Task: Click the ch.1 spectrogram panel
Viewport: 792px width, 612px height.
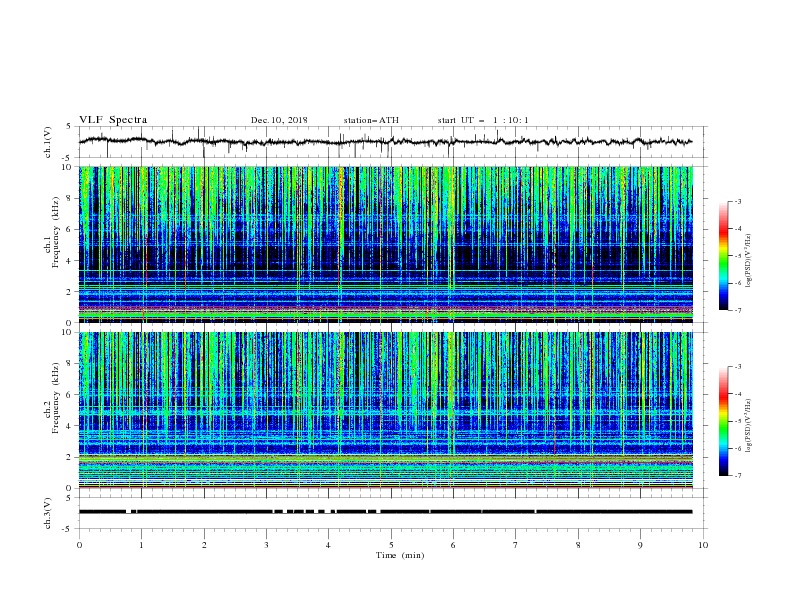Action: (386, 244)
